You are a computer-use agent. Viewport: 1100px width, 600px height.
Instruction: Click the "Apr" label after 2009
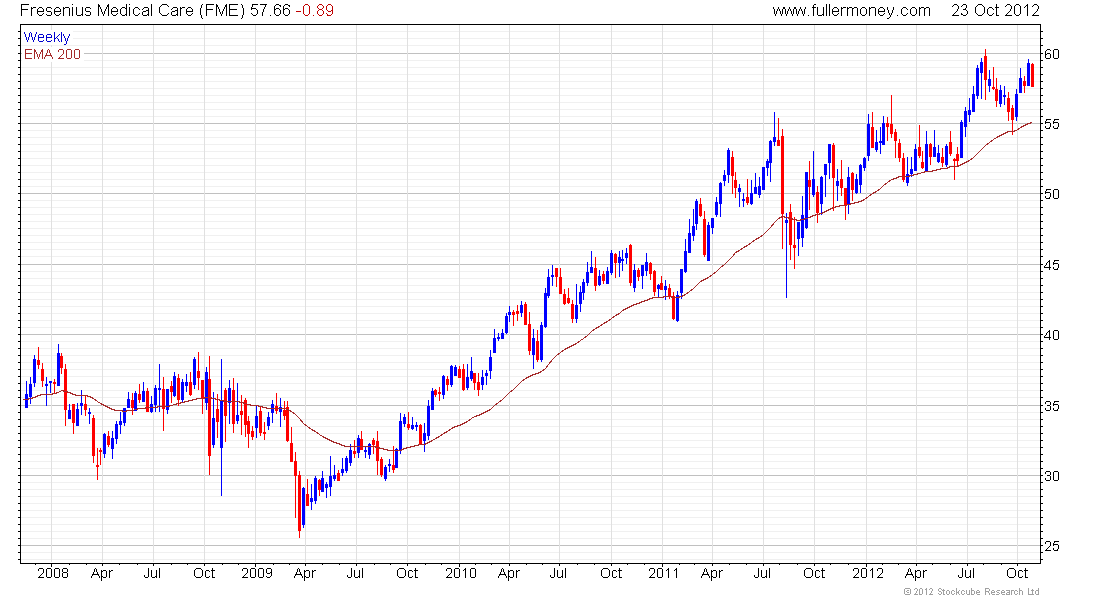coord(304,573)
